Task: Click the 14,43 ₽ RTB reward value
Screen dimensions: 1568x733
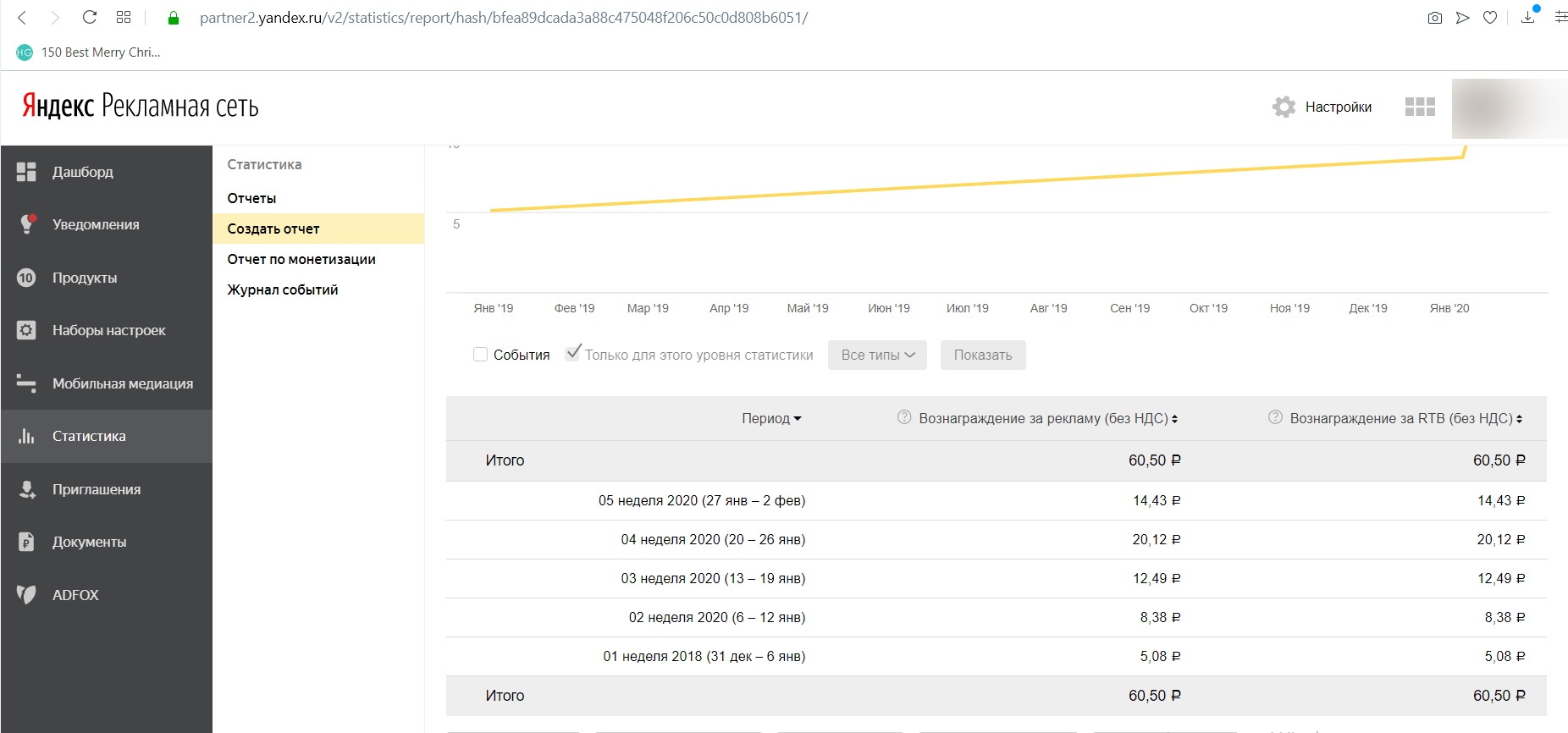Action: coord(1501,501)
